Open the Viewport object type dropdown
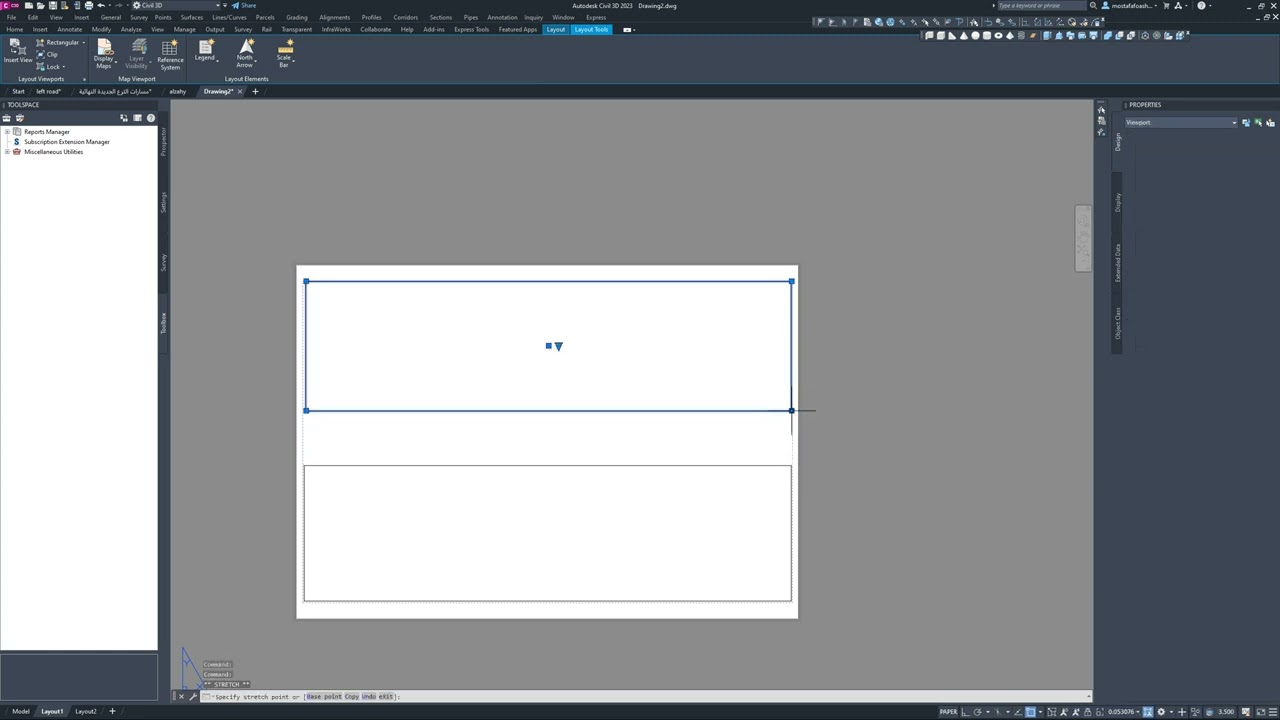The width and height of the screenshot is (1280, 720). coord(1181,122)
